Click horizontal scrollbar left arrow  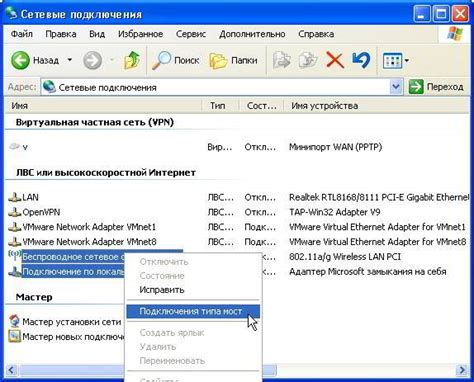tap(12, 370)
